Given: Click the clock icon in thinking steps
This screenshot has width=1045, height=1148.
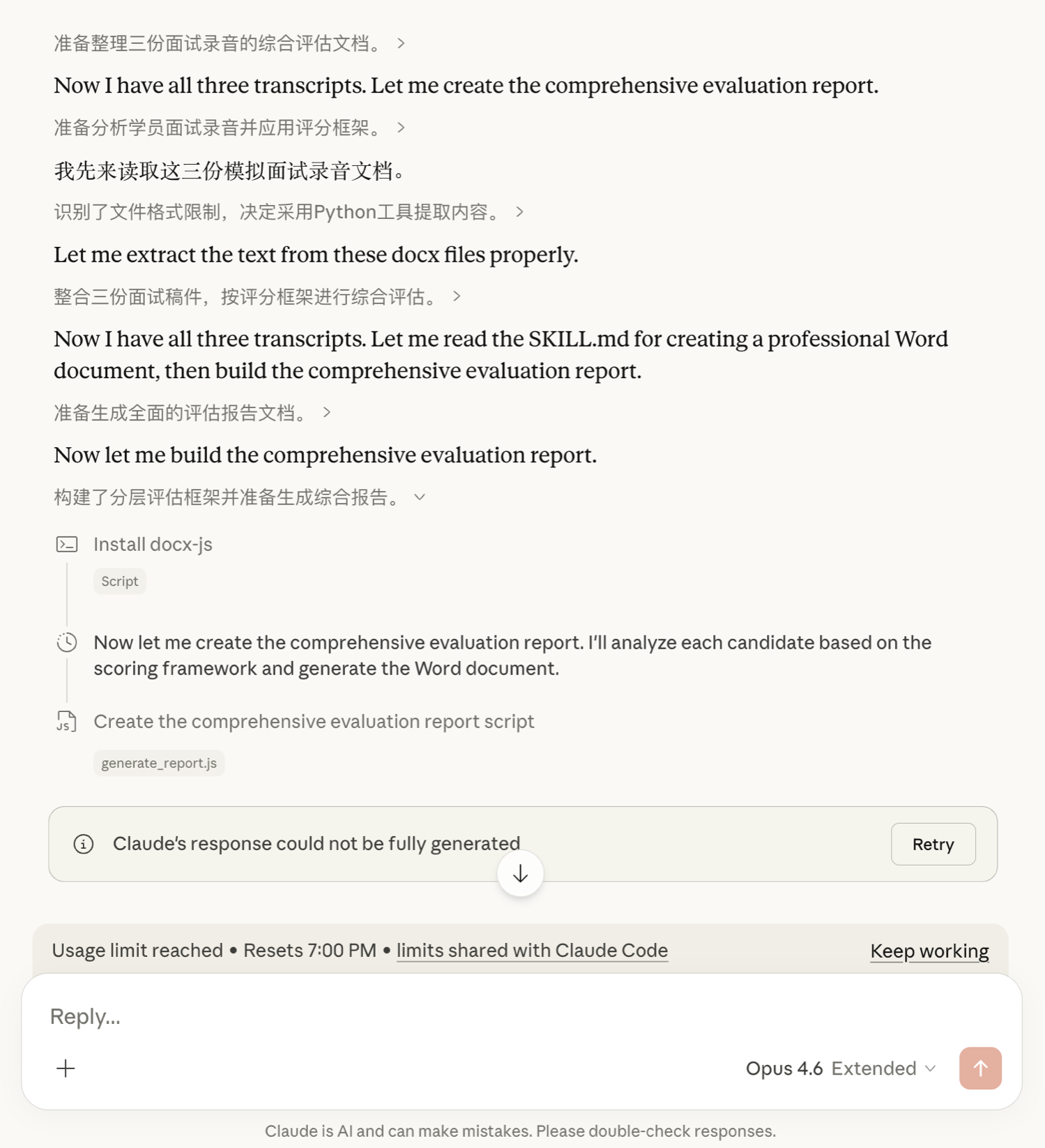Looking at the screenshot, I should click(x=67, y=642).
